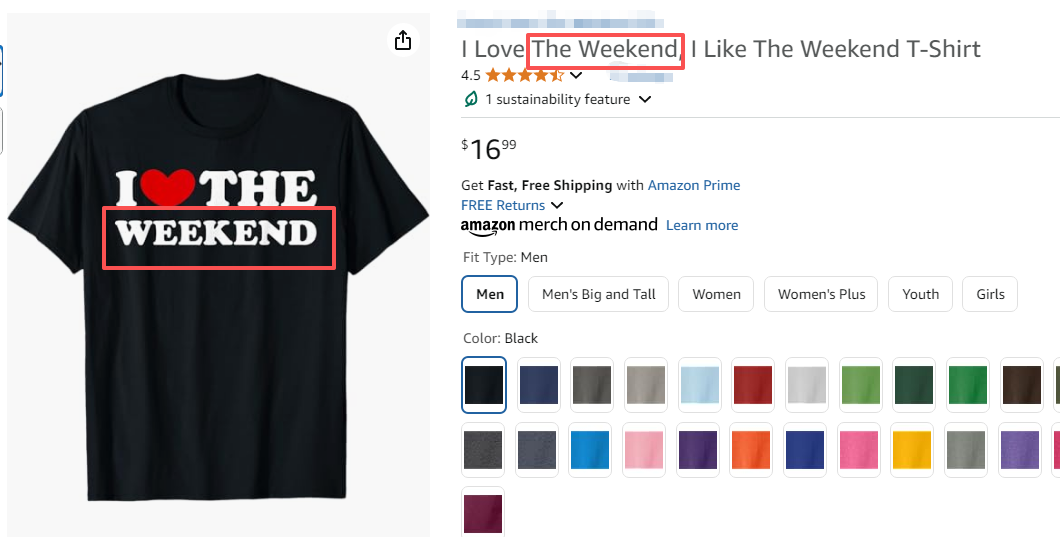
Task: Select the Girls fit type
Action: (990, 294)
